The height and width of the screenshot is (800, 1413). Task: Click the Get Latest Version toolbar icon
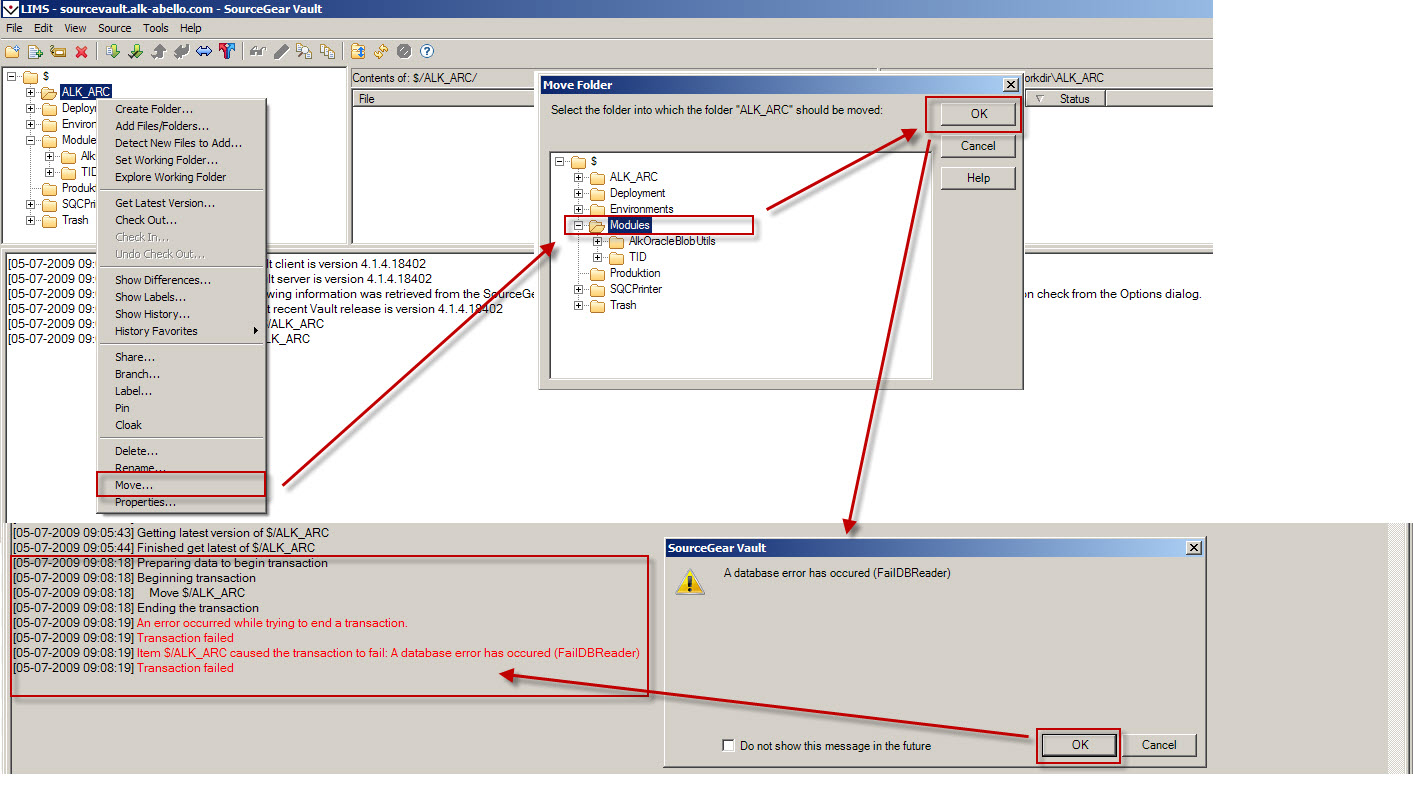112,51
